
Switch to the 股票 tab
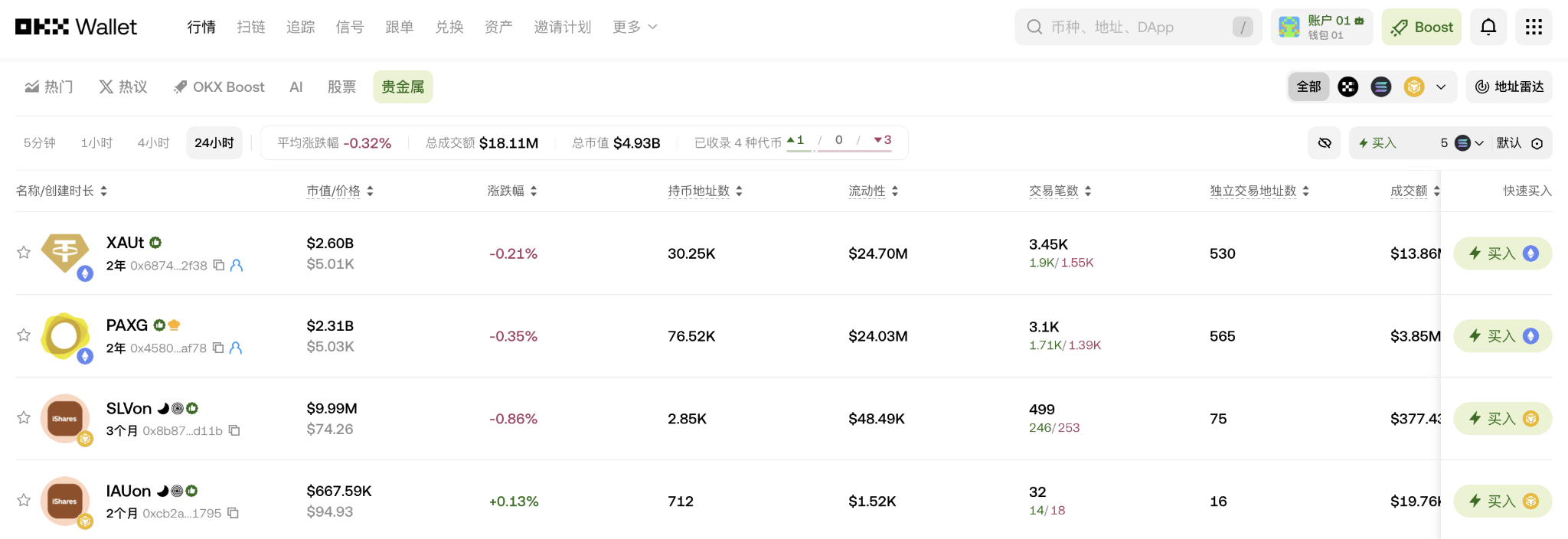click(x=341, y=87)
